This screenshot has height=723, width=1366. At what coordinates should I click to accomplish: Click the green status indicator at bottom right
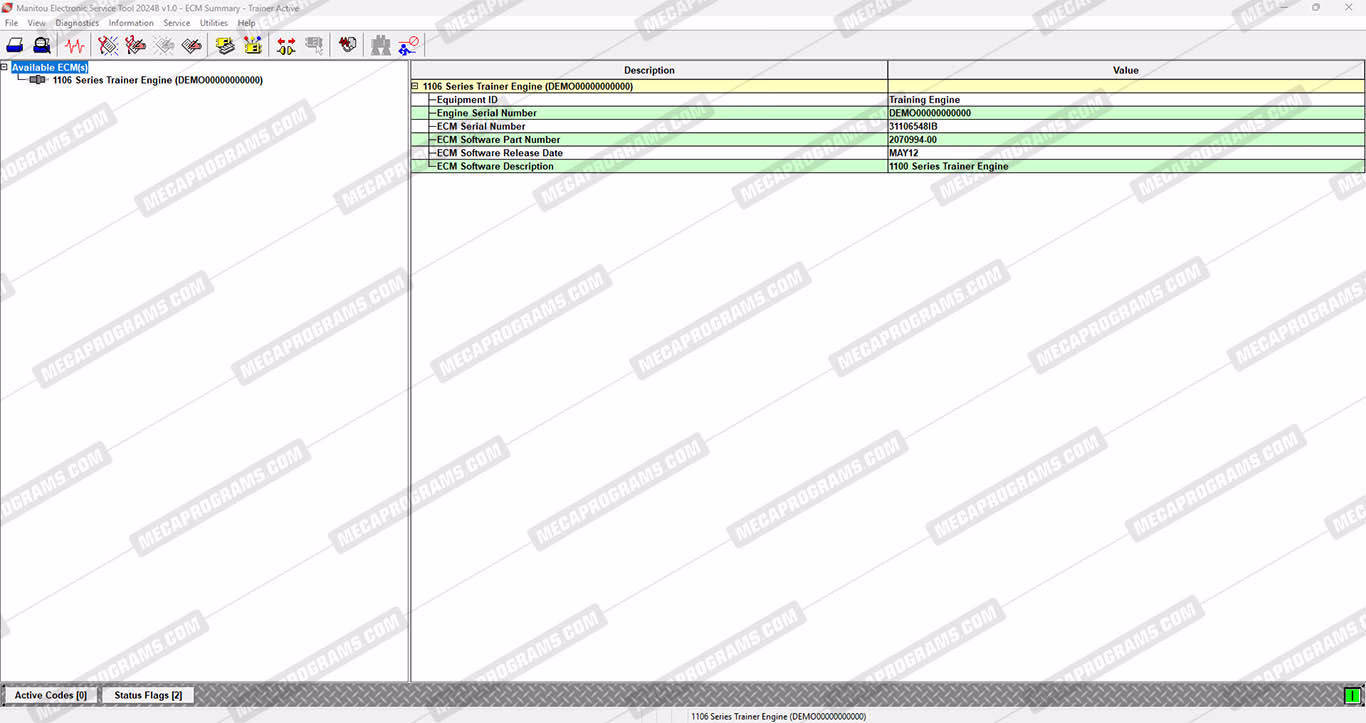pos(1352,695)
